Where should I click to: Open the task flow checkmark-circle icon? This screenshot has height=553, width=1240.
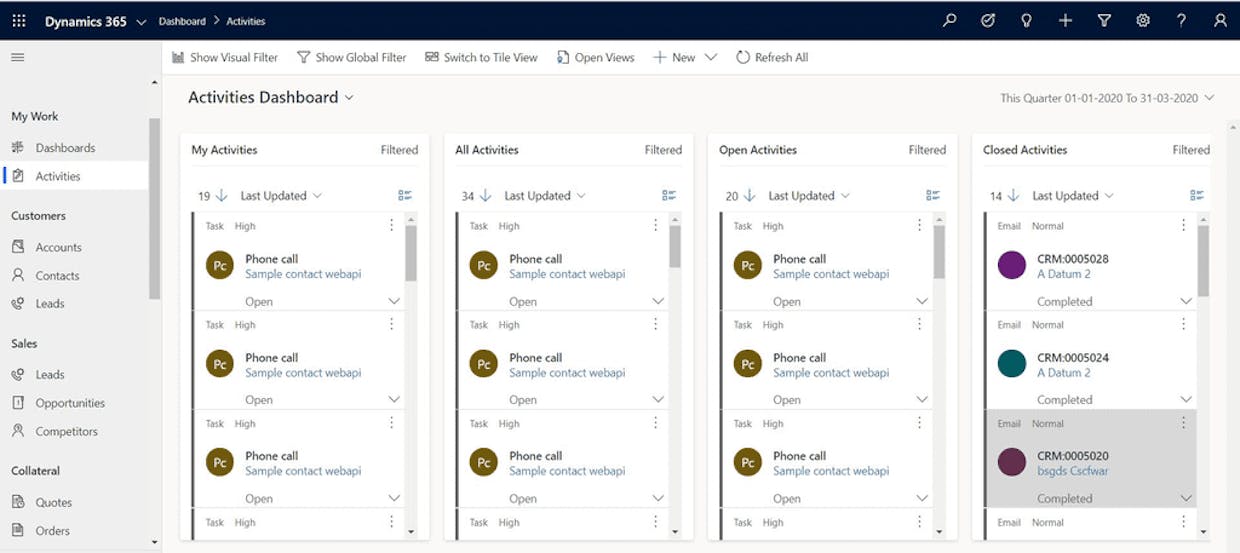coord(988,20)
